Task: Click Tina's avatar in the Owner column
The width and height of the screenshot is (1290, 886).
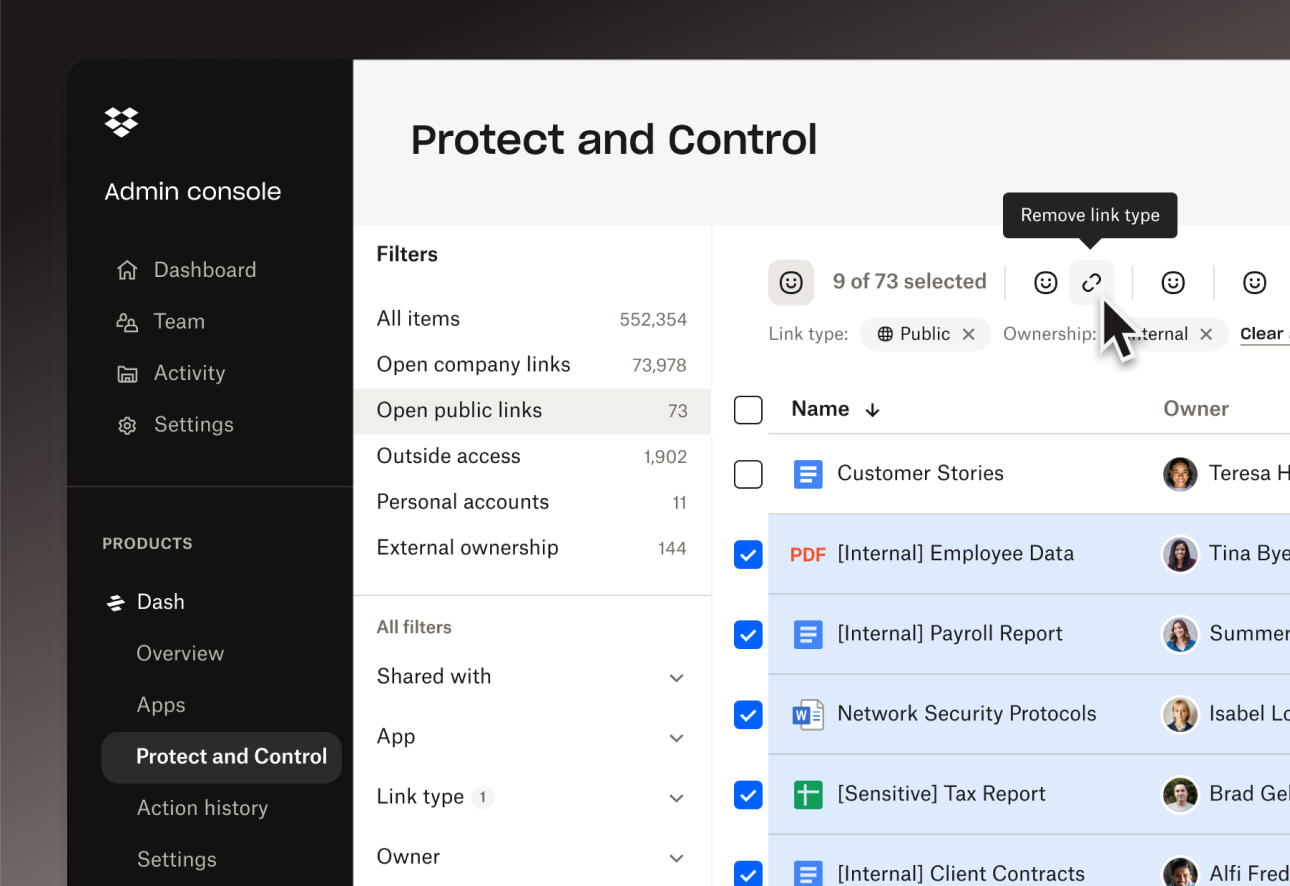Action: coord(1180,554)
